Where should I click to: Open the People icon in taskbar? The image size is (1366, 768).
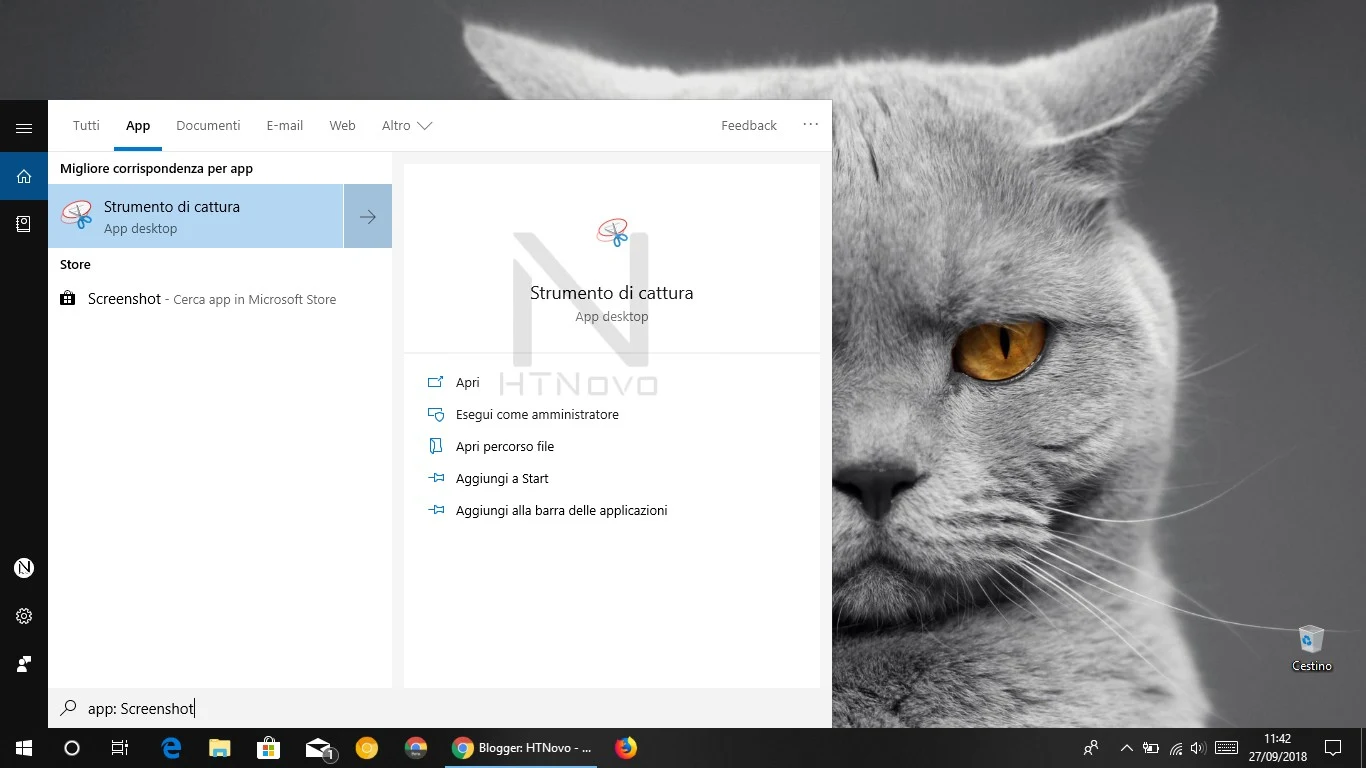1091,748
